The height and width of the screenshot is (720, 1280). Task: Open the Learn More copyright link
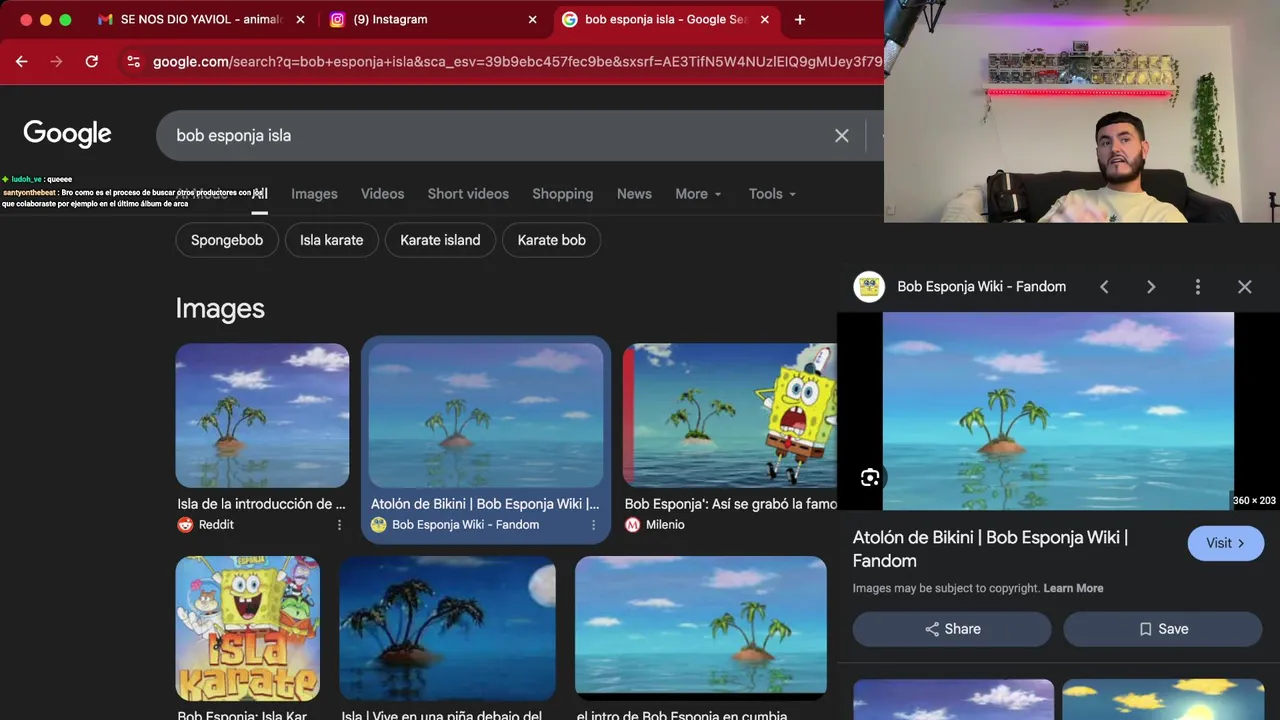(1073, 588)
